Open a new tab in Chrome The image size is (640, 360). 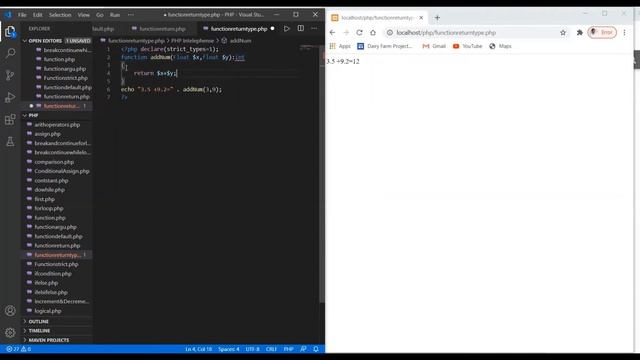[x=437, y=18]
